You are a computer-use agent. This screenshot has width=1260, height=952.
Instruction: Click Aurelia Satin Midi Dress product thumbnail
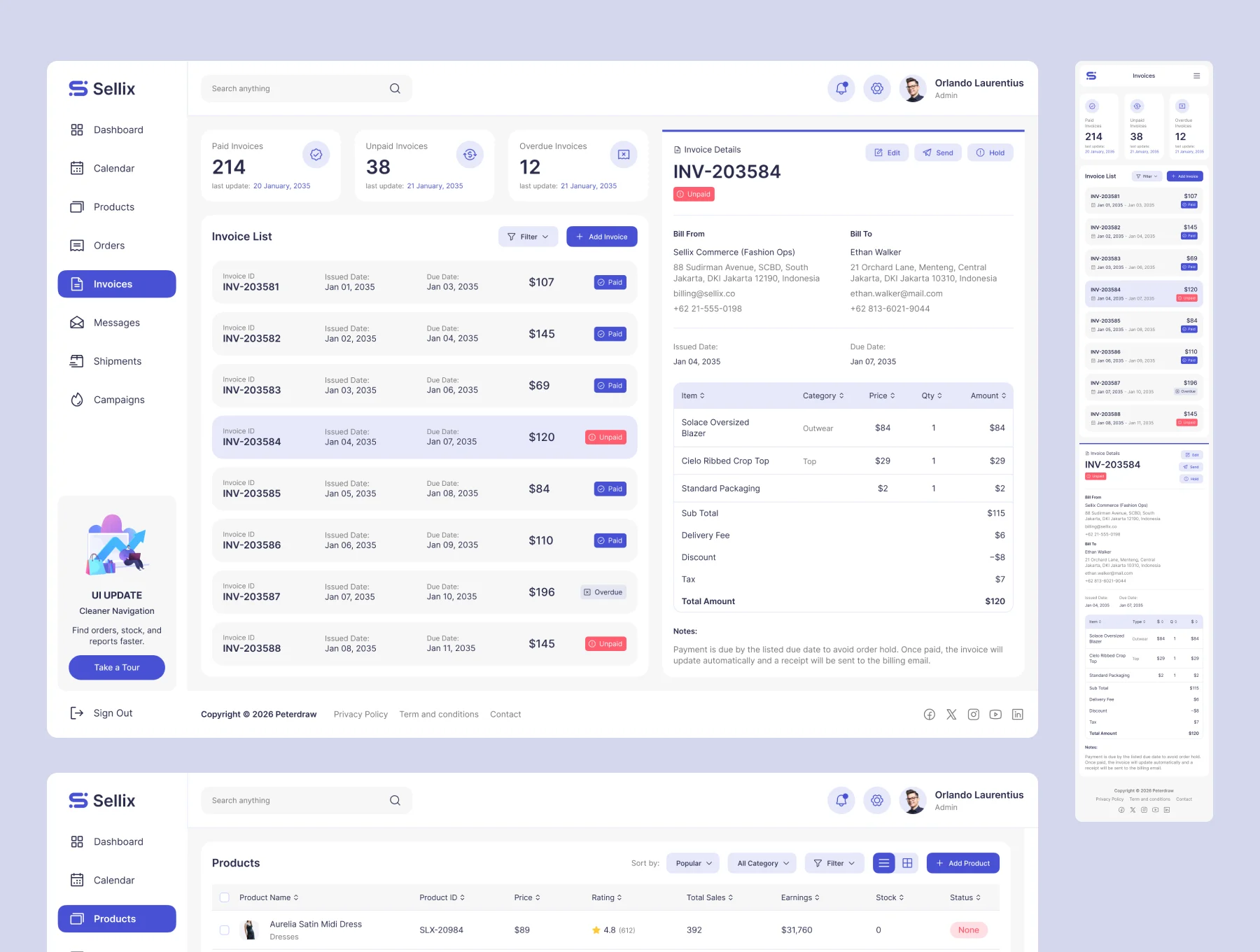tap(249, 930)
